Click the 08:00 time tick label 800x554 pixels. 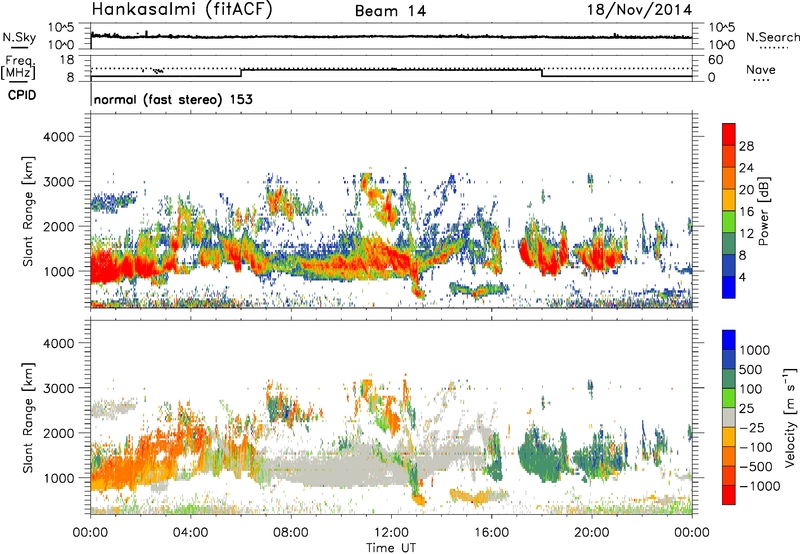pyautogui.click(x=291, y=533)
